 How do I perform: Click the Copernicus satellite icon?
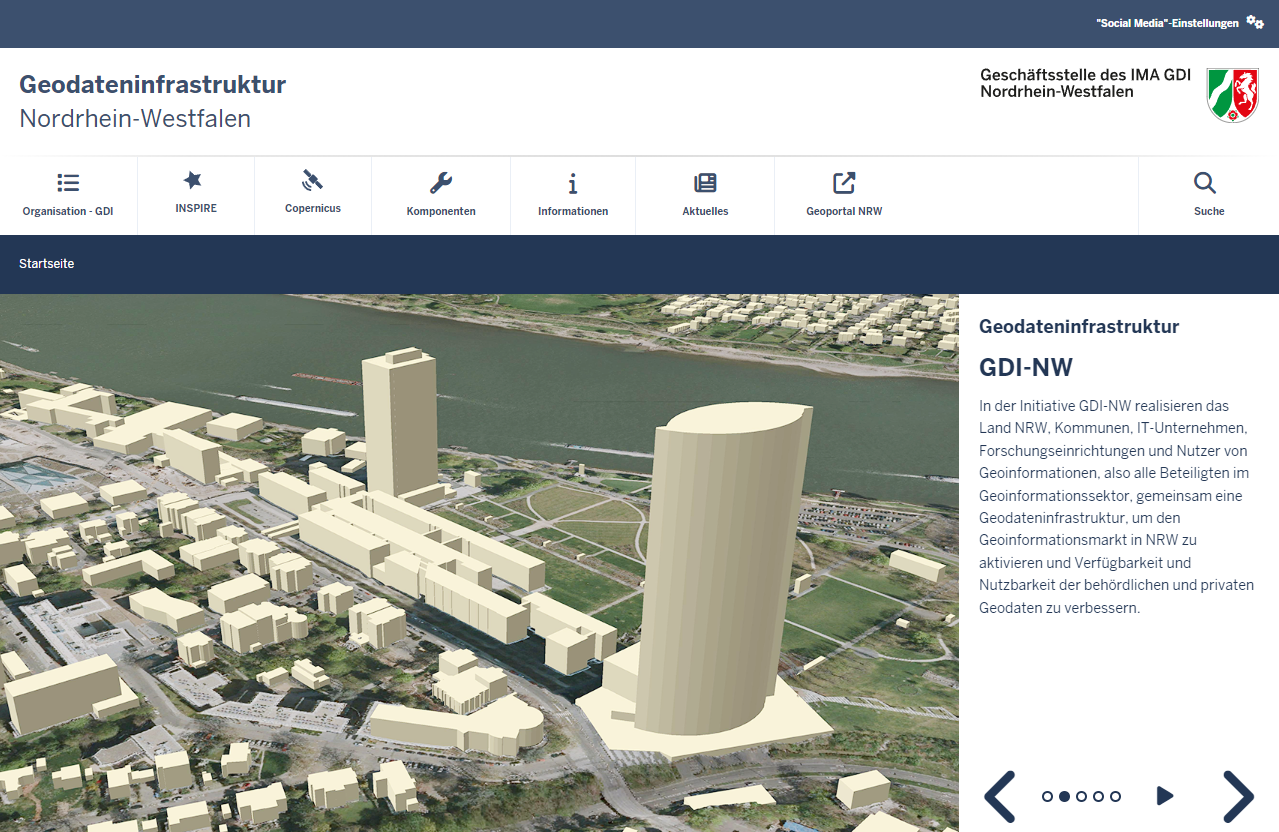tap(313, 180)
